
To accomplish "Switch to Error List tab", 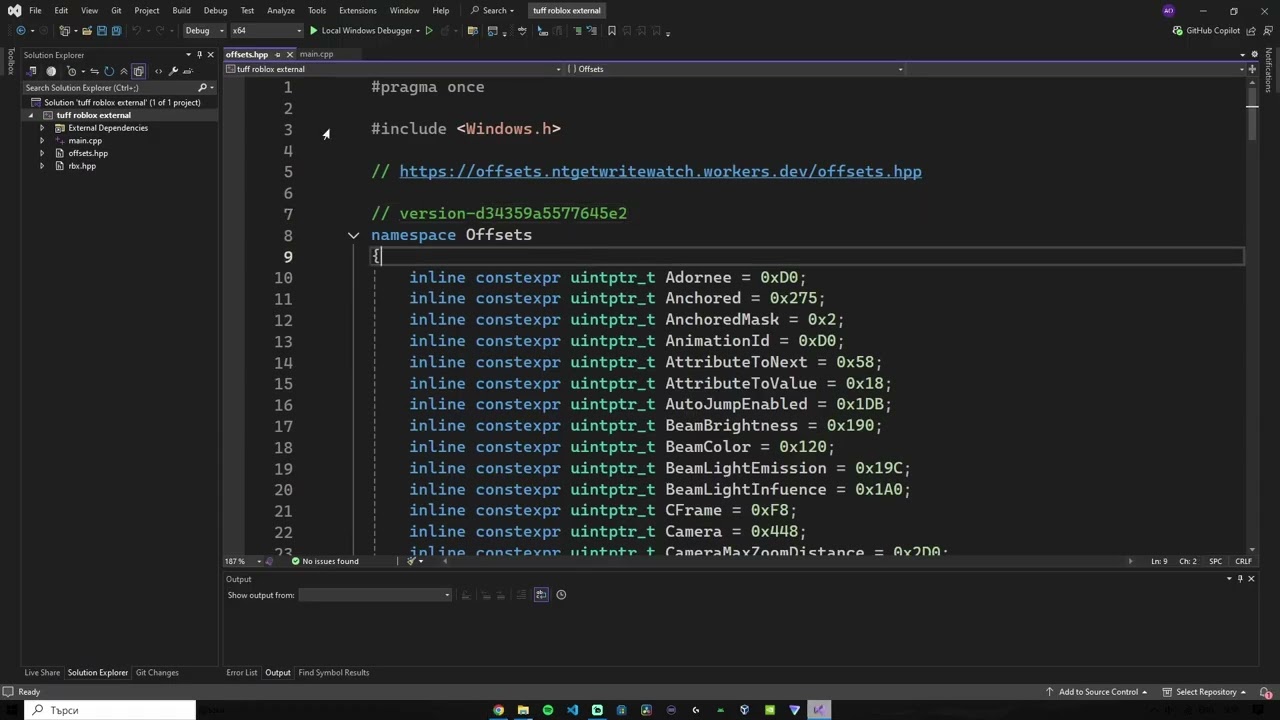I will pos(241,673).
